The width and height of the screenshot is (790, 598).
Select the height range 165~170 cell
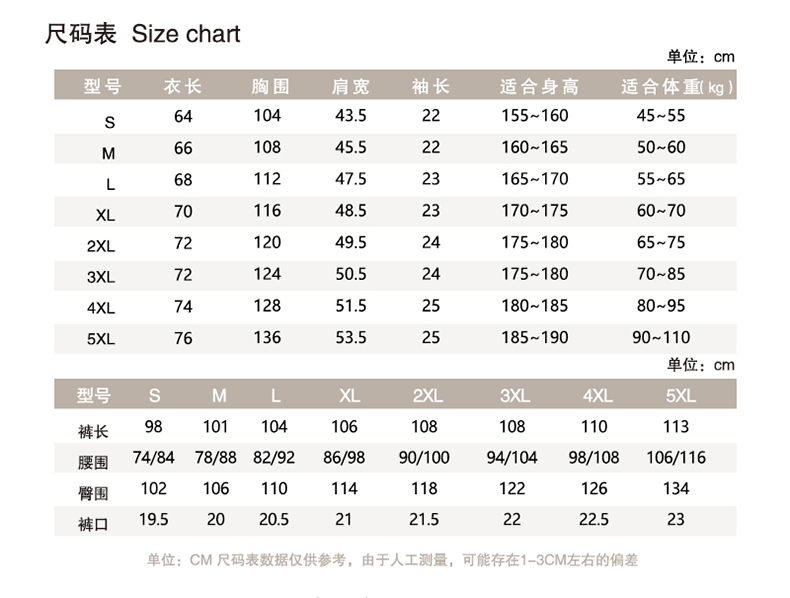(x=534, y=179)
